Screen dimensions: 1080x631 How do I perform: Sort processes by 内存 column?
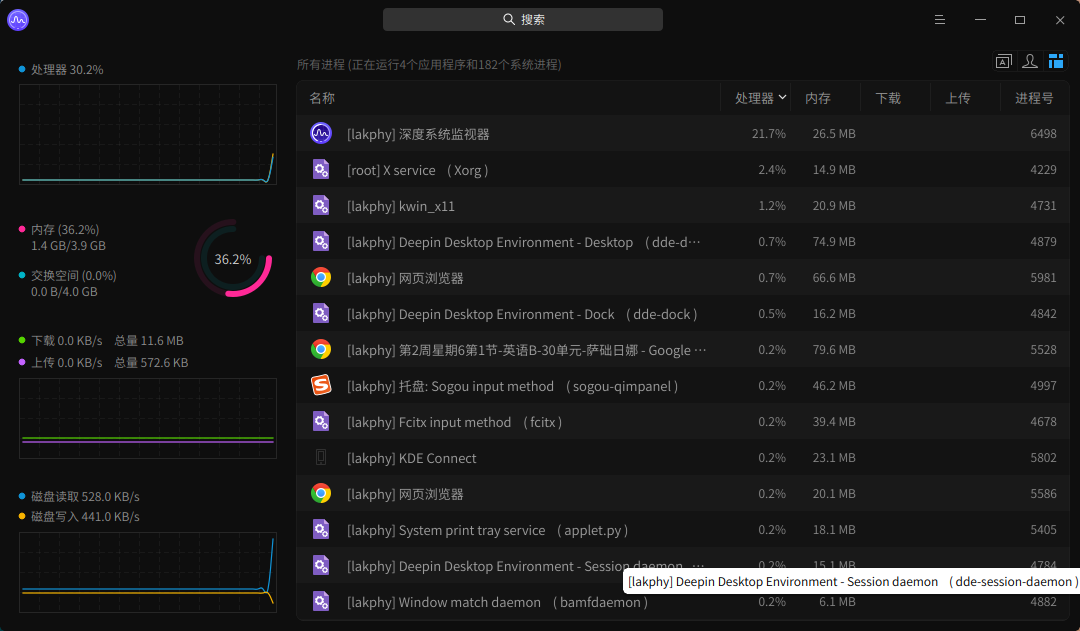point(818,98)
